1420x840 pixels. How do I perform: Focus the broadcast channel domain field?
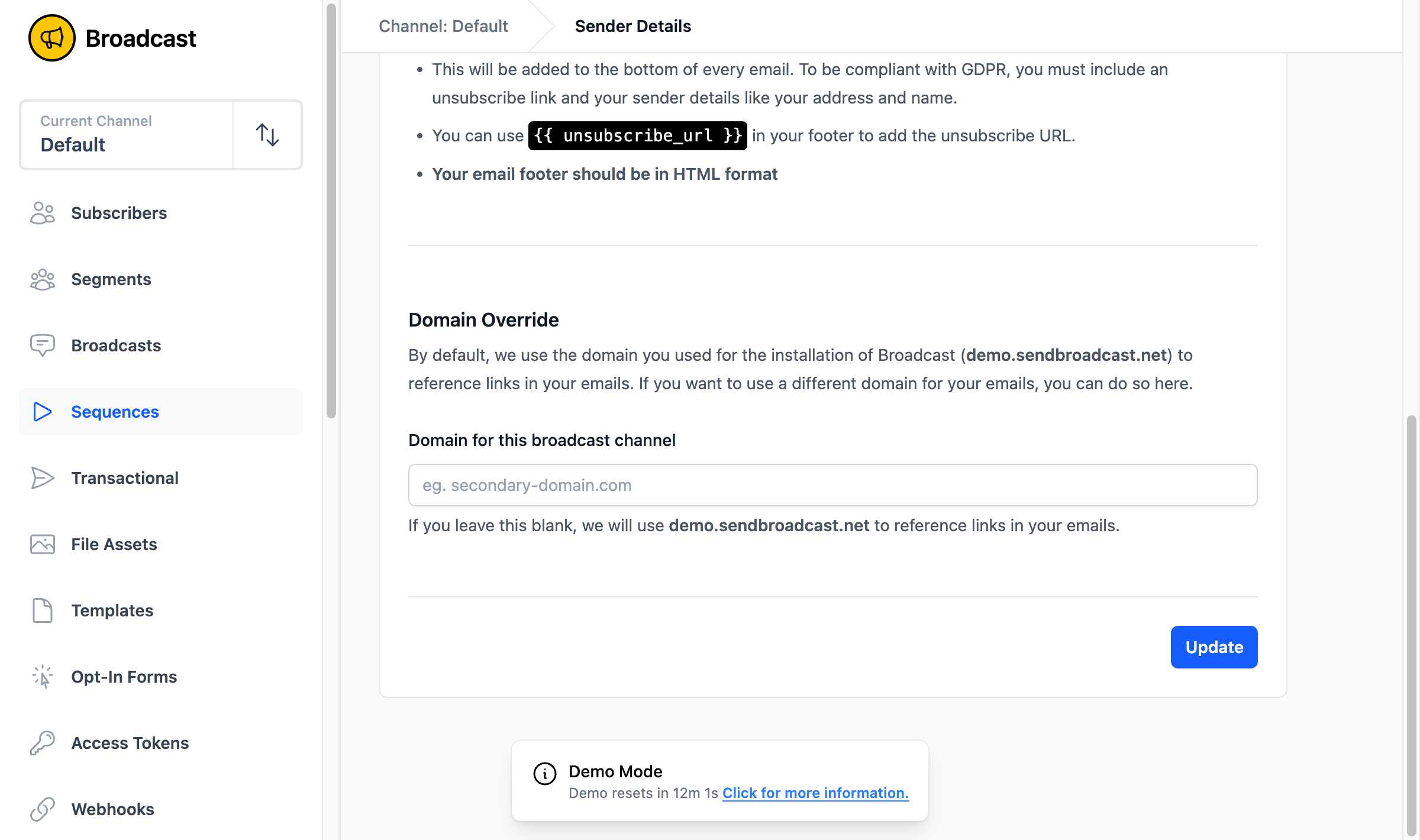click(x=832, y=485)
